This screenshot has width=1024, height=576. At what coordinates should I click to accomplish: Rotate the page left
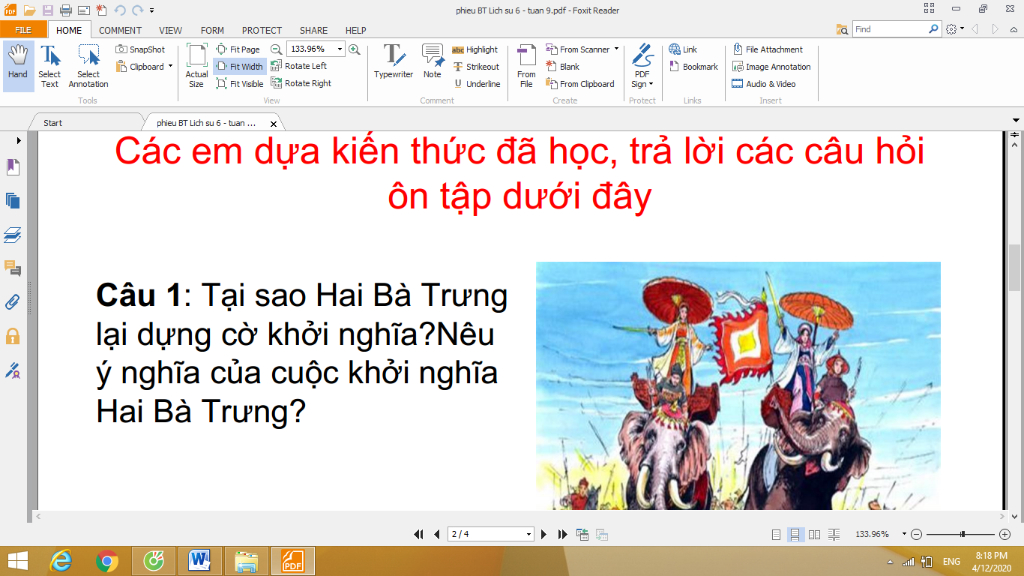(299, 66)
